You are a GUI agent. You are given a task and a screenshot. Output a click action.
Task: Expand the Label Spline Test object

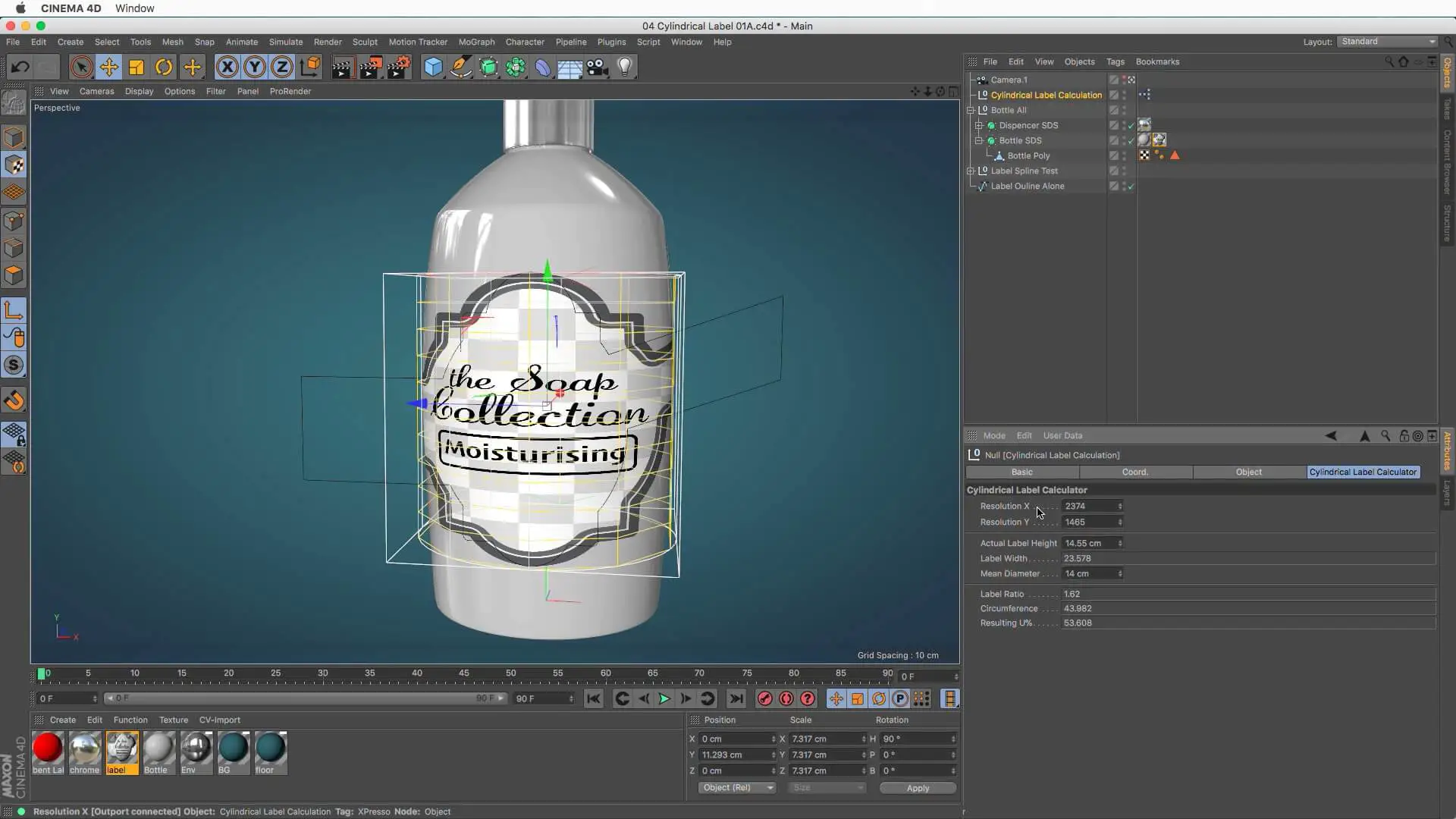point(971,171)
